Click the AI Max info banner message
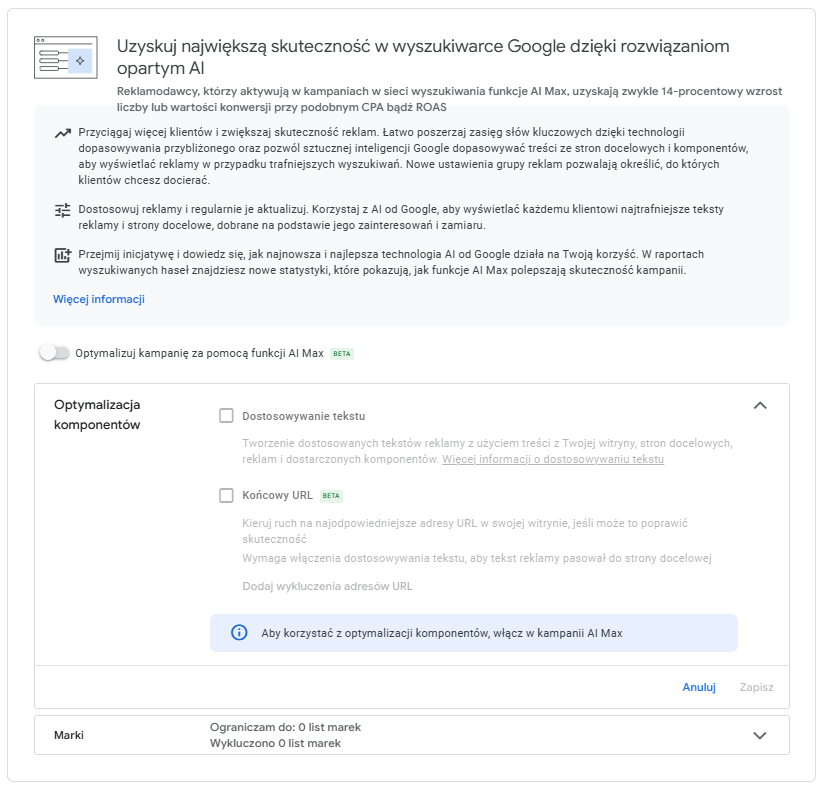 [442, 633]
